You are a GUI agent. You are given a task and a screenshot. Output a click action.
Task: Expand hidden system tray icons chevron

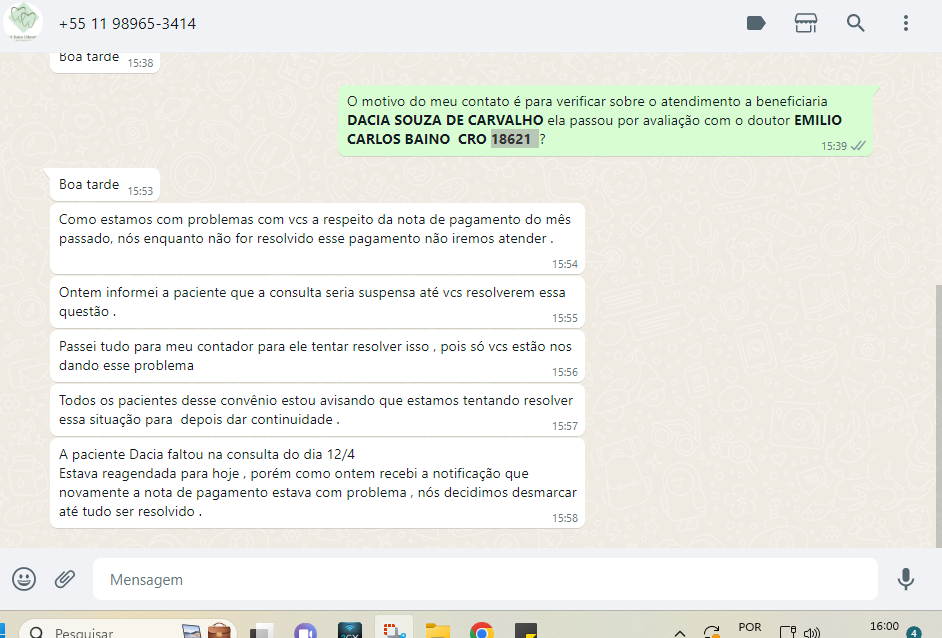tap(680, 632)
